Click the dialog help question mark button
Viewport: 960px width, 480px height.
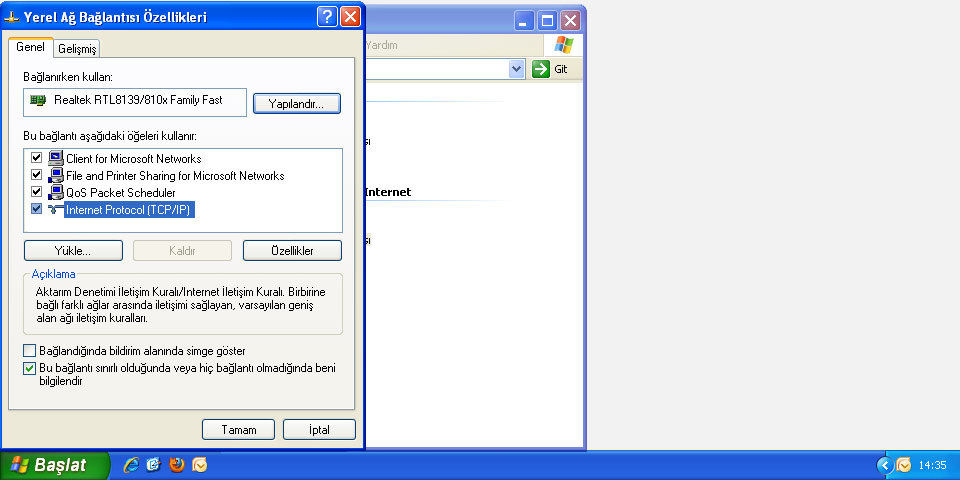click(328, 17)
